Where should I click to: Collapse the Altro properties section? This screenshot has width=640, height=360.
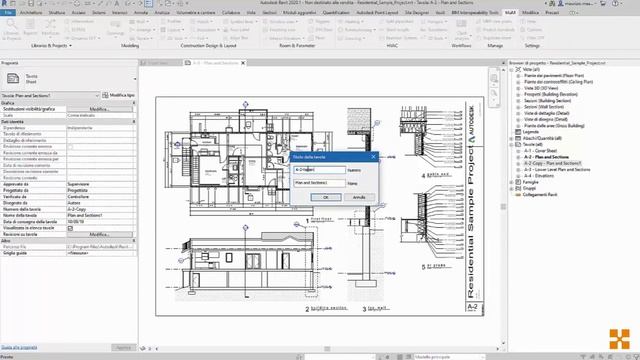[x=134, y=241]
